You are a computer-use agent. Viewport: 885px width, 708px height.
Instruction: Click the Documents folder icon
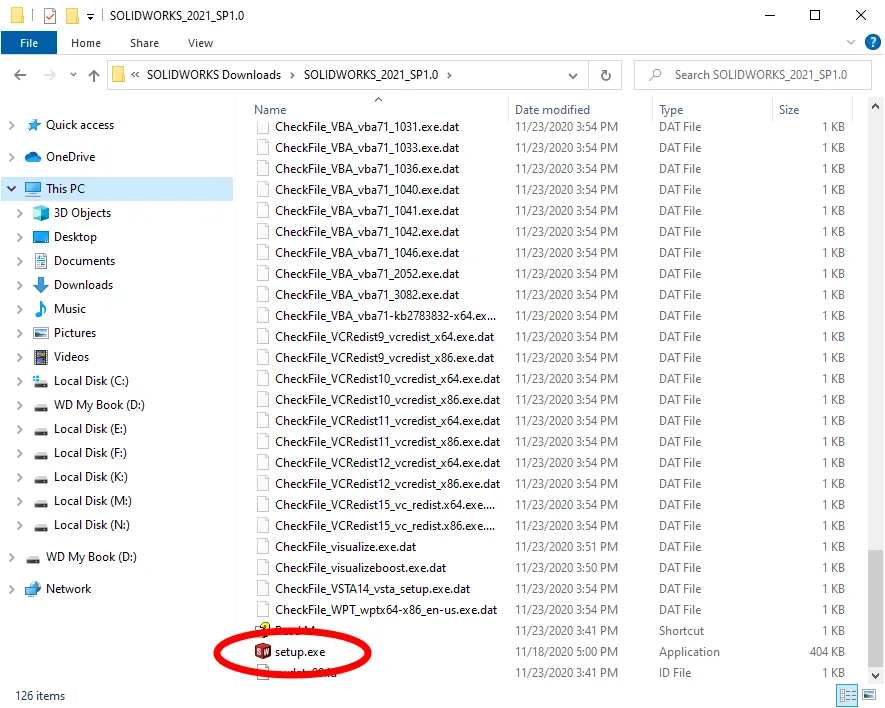(x=41, y=261)
